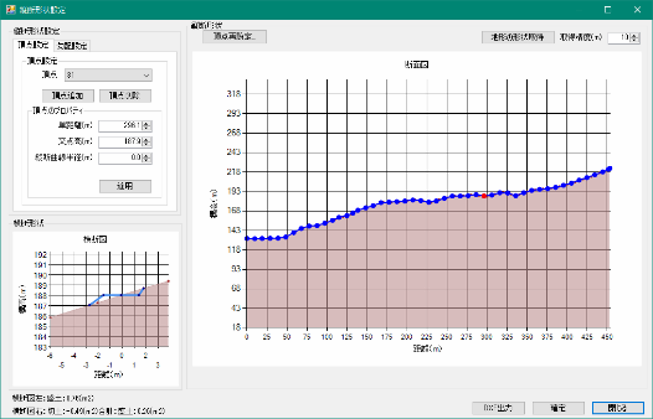Click the 318 label on the profile elevation axis
The height and width of the screenshot is (419, 653).
click(x=234, y=94)
